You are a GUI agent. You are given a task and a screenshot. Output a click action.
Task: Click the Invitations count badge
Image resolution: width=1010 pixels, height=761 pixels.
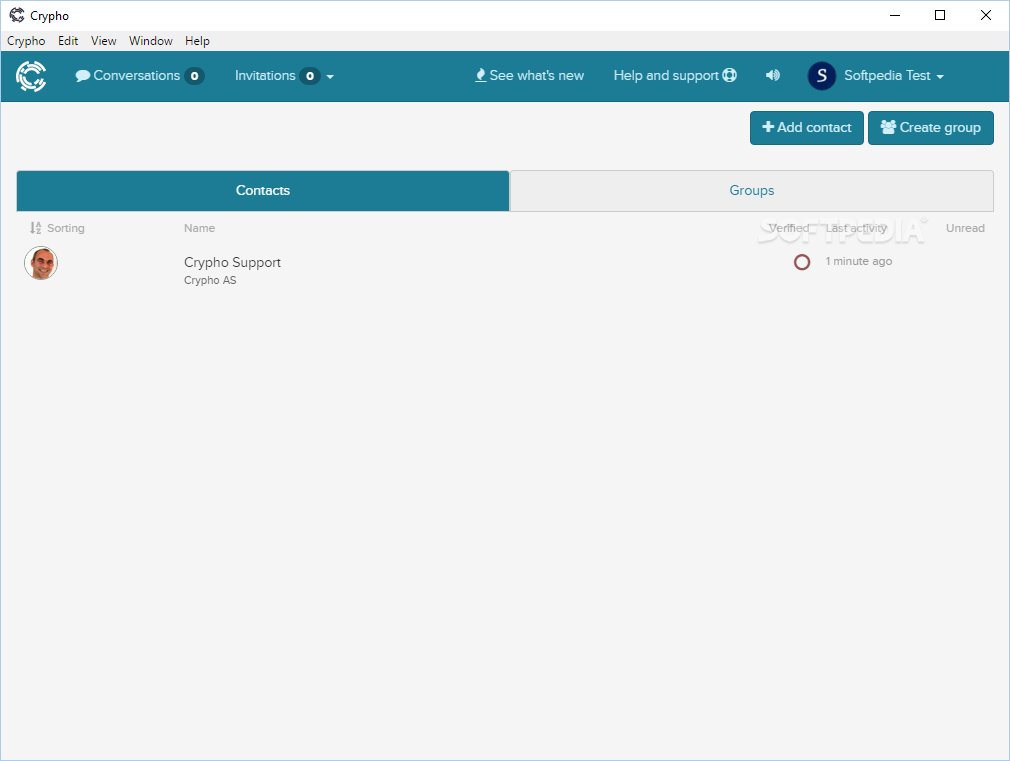point(310,76)
